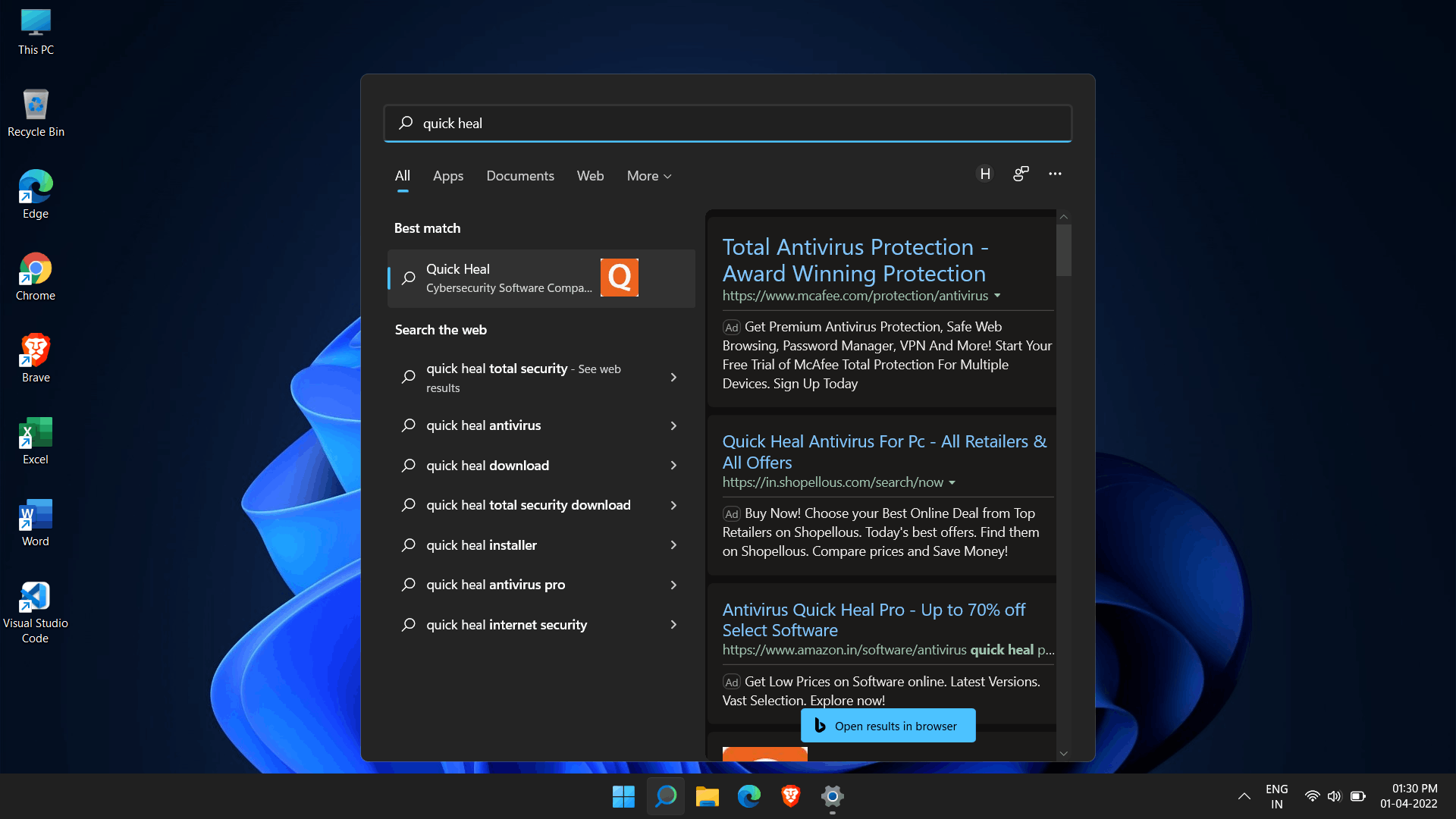
Task: Open Excel desktop shortcut
Action: tap(36, 441)
